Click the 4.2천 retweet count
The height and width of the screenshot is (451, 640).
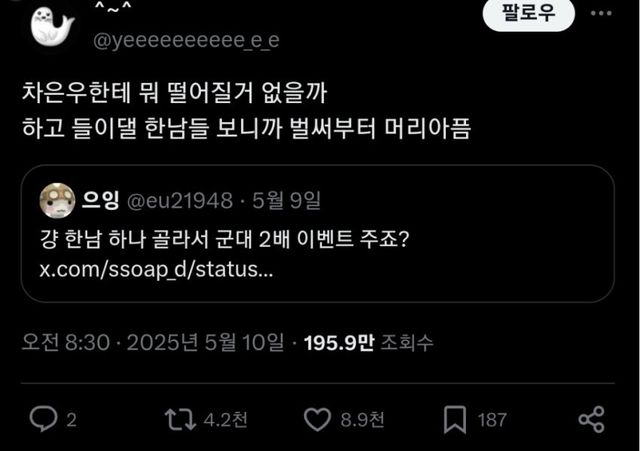[225, 420]
